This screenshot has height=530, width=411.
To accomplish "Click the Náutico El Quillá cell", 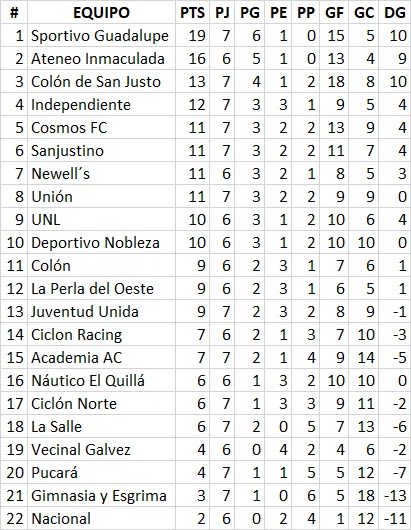I will 101,380.
